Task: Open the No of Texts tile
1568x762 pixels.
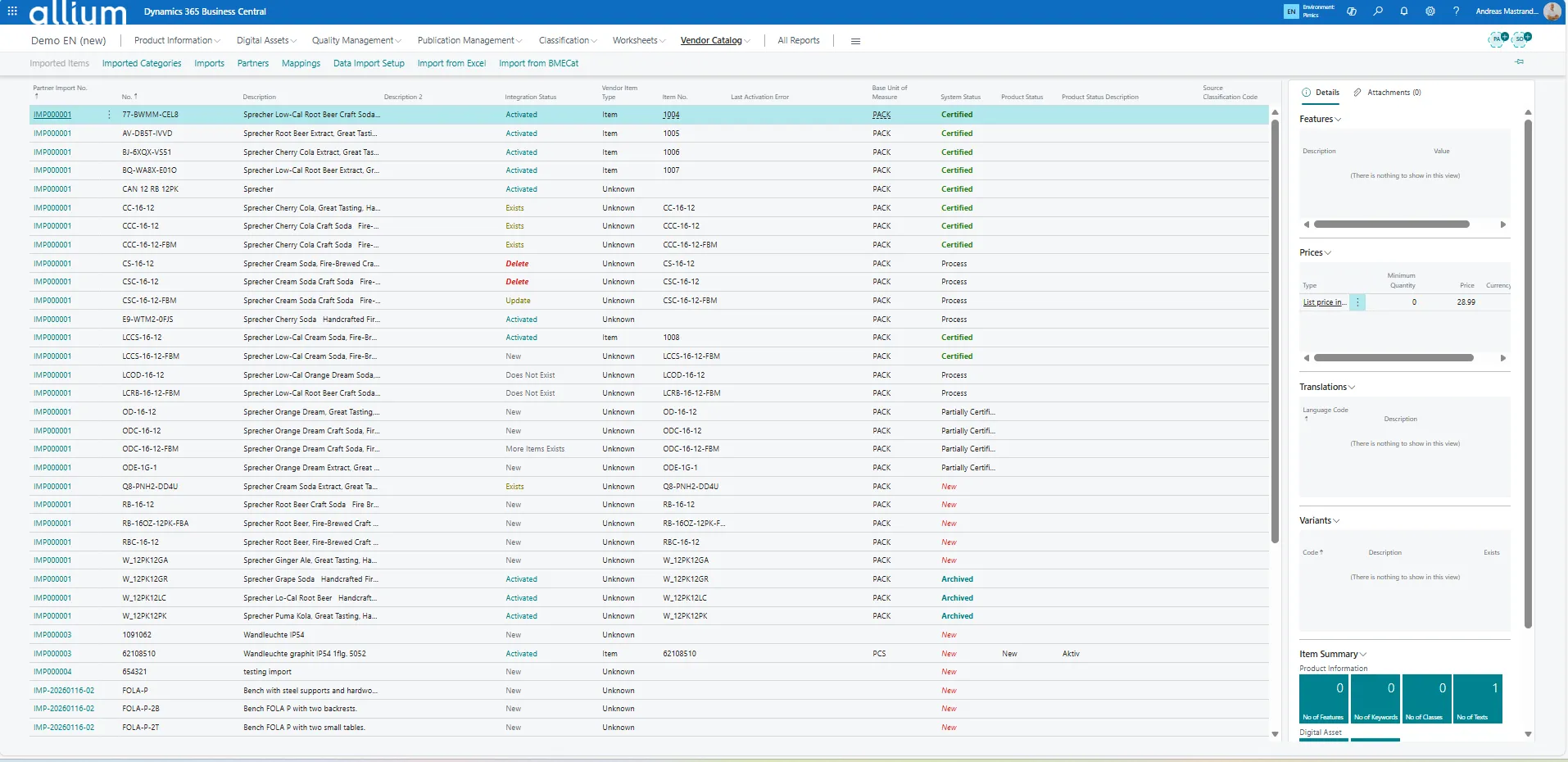Action: tap(1477, 699)
